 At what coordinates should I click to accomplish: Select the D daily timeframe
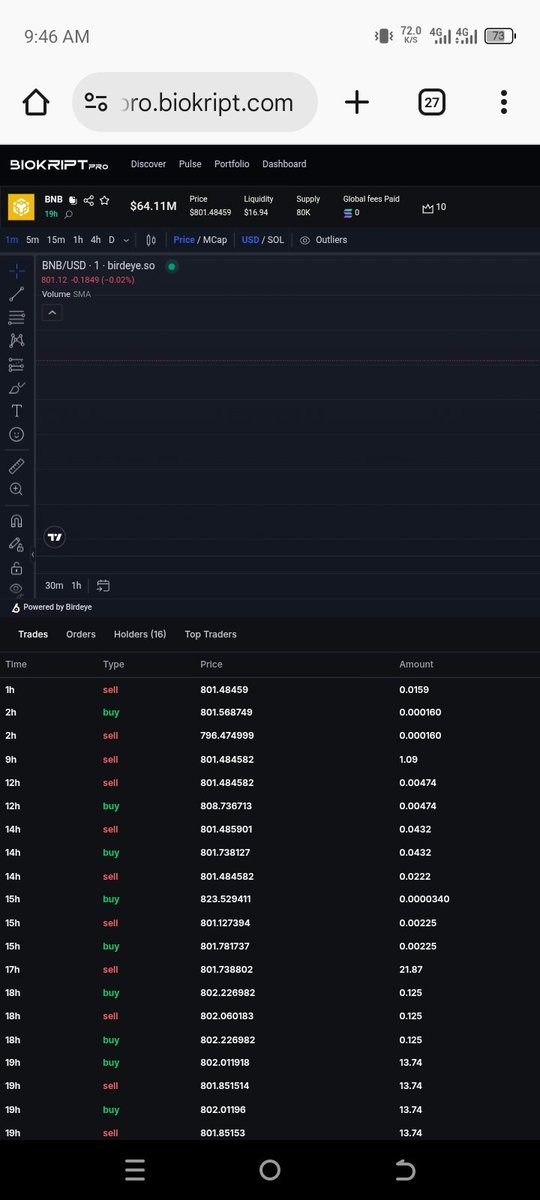point(112,240)
